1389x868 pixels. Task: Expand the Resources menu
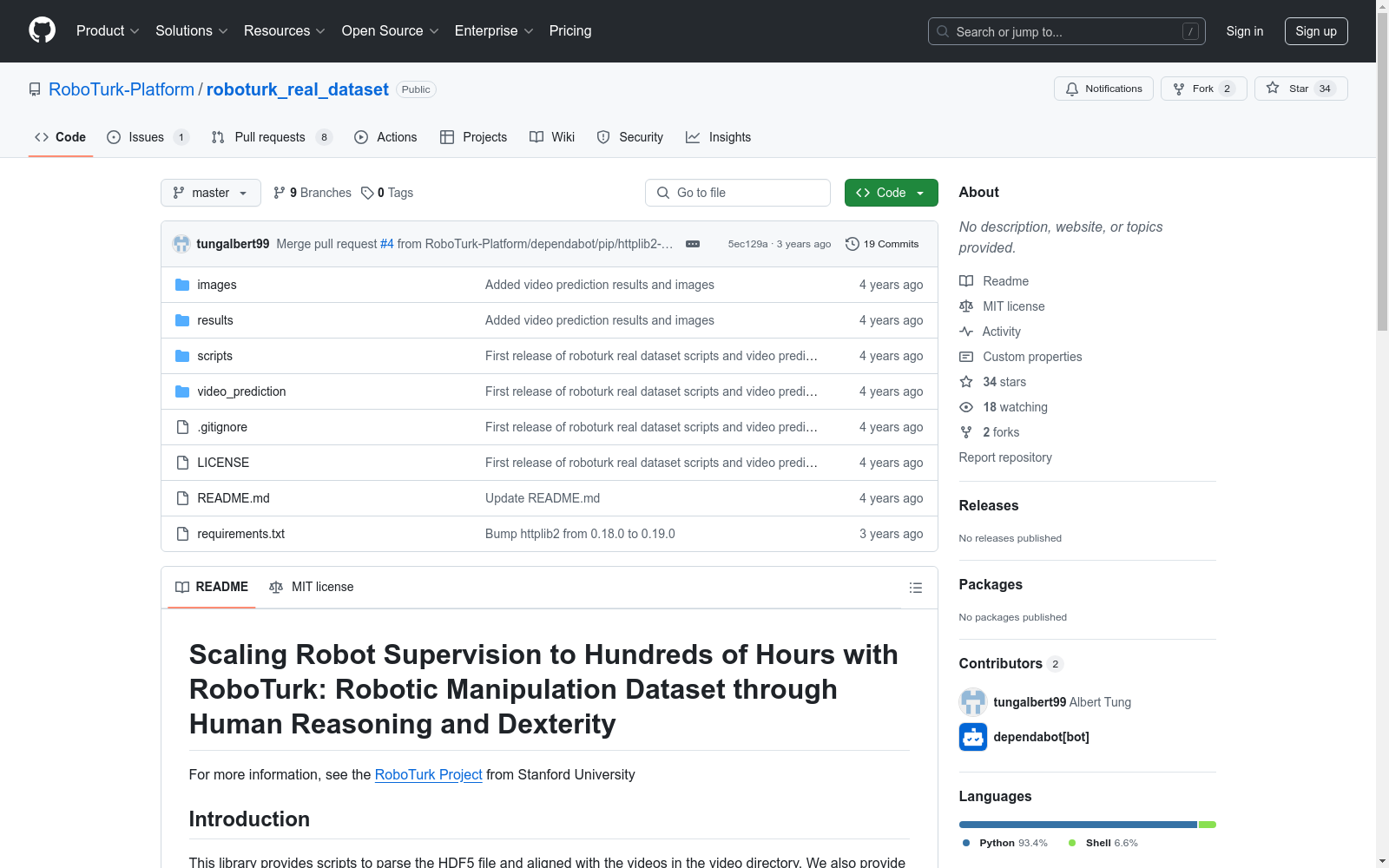(x=285, y=31)
